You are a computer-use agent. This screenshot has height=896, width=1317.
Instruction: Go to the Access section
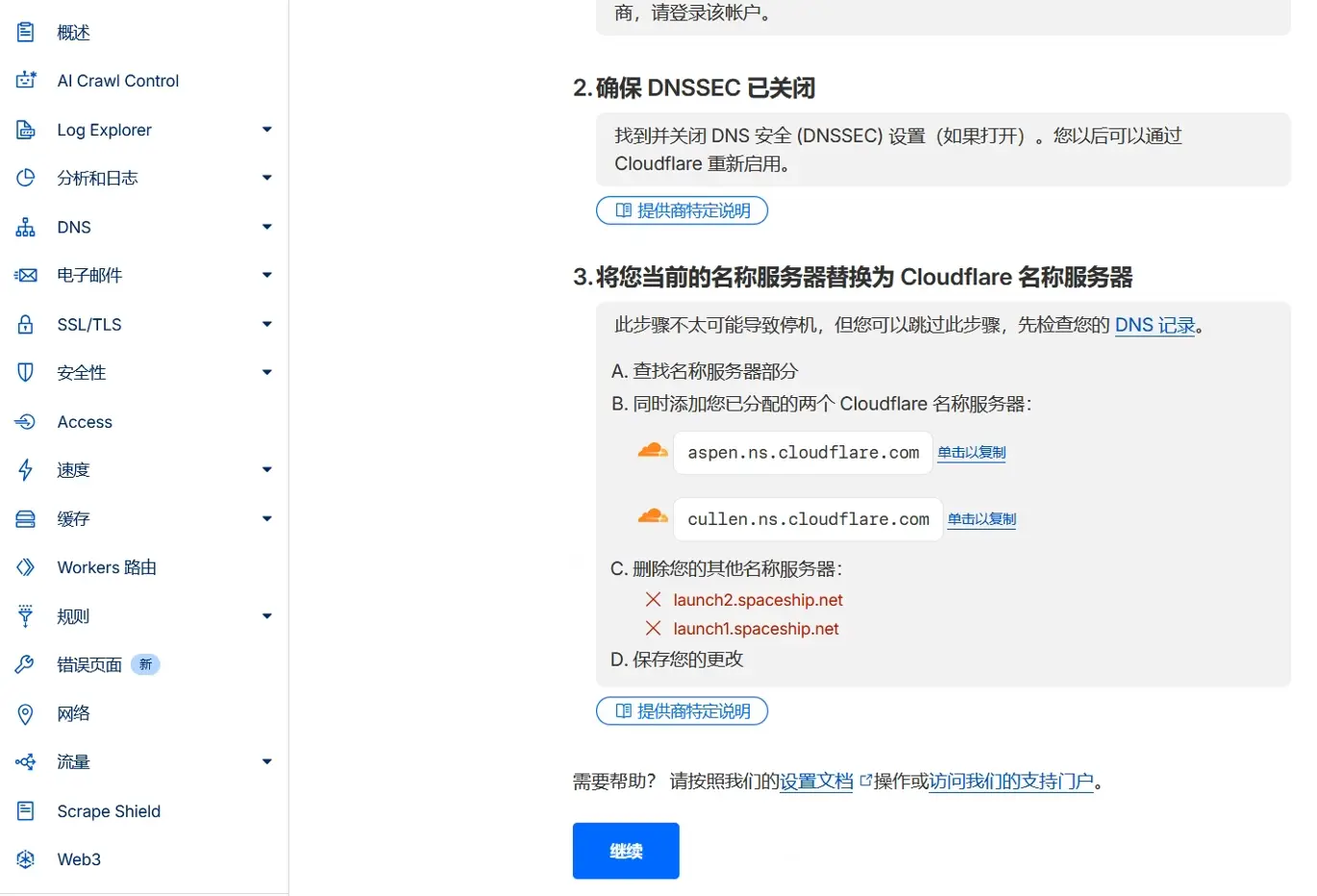click(85, 421)
